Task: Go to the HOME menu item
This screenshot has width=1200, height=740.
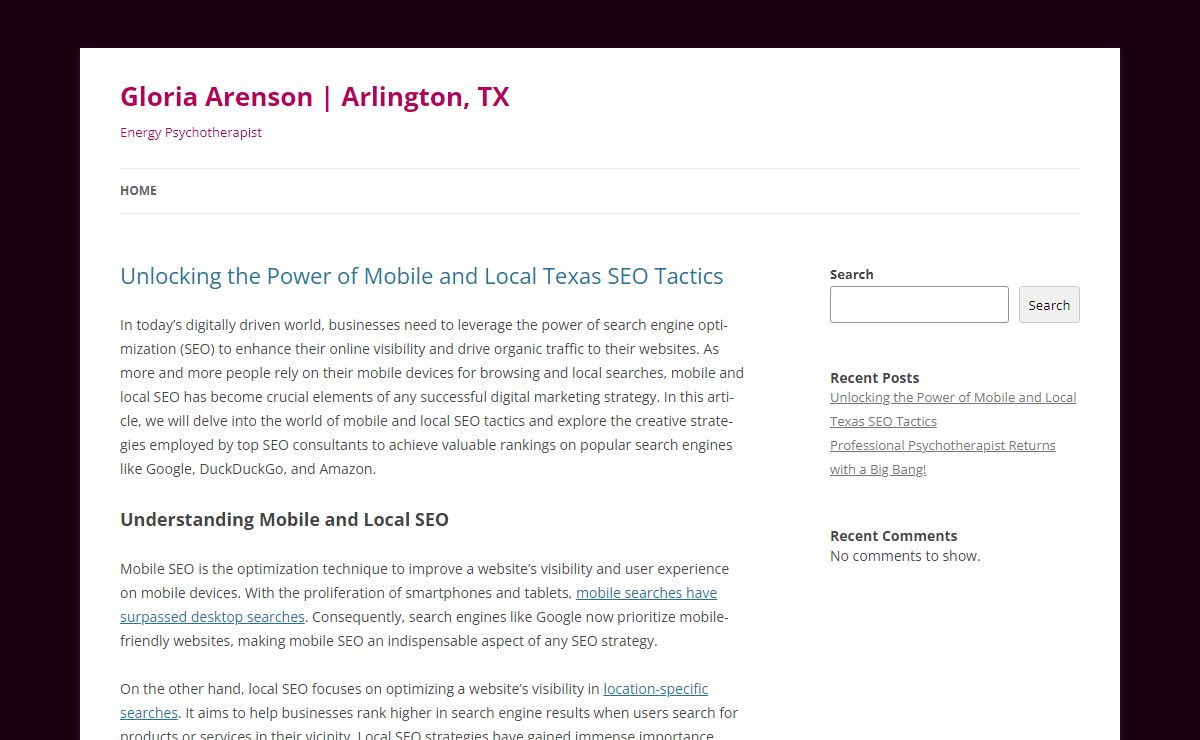Action: pyautogui.click(x=138, y=191)
